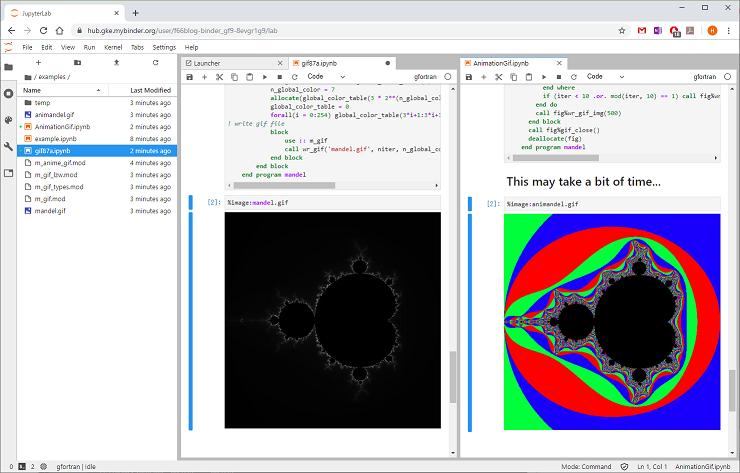This screenshot has height=473, width=740.
Task: Save the gif87a.ipynb notebook
Action: coord(190,77)
